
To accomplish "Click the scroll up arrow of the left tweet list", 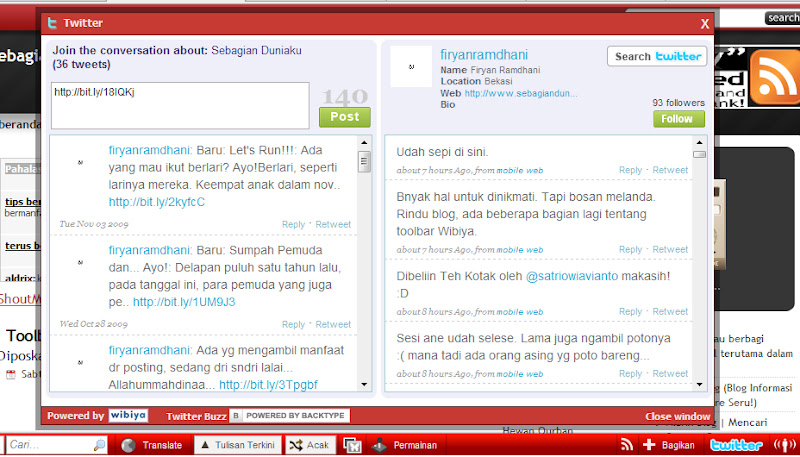I will click(364, 143).
